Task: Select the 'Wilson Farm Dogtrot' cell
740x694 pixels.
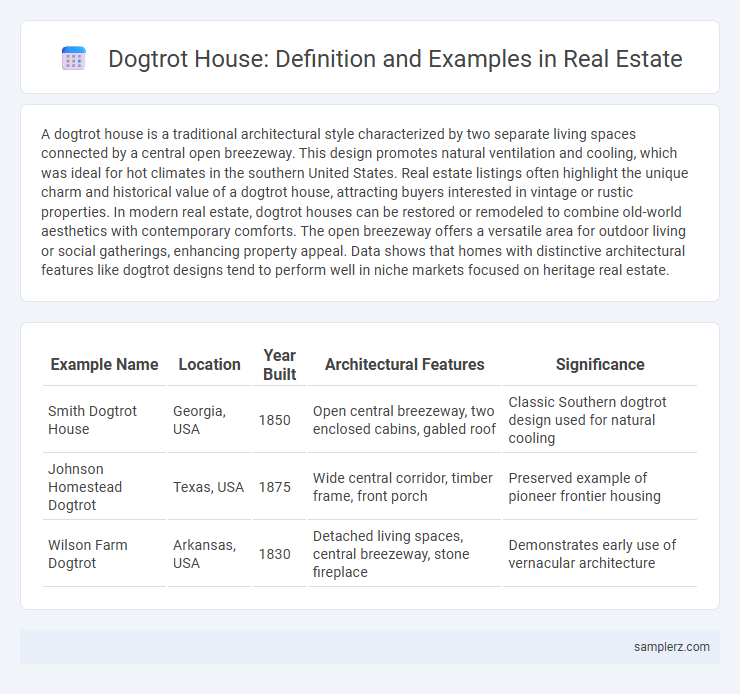Action: [104, 554]
